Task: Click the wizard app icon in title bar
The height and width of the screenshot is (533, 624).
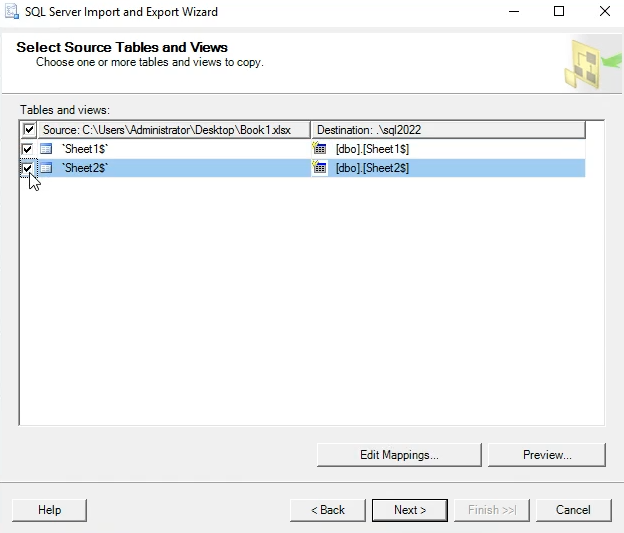Action: (12, 11)
